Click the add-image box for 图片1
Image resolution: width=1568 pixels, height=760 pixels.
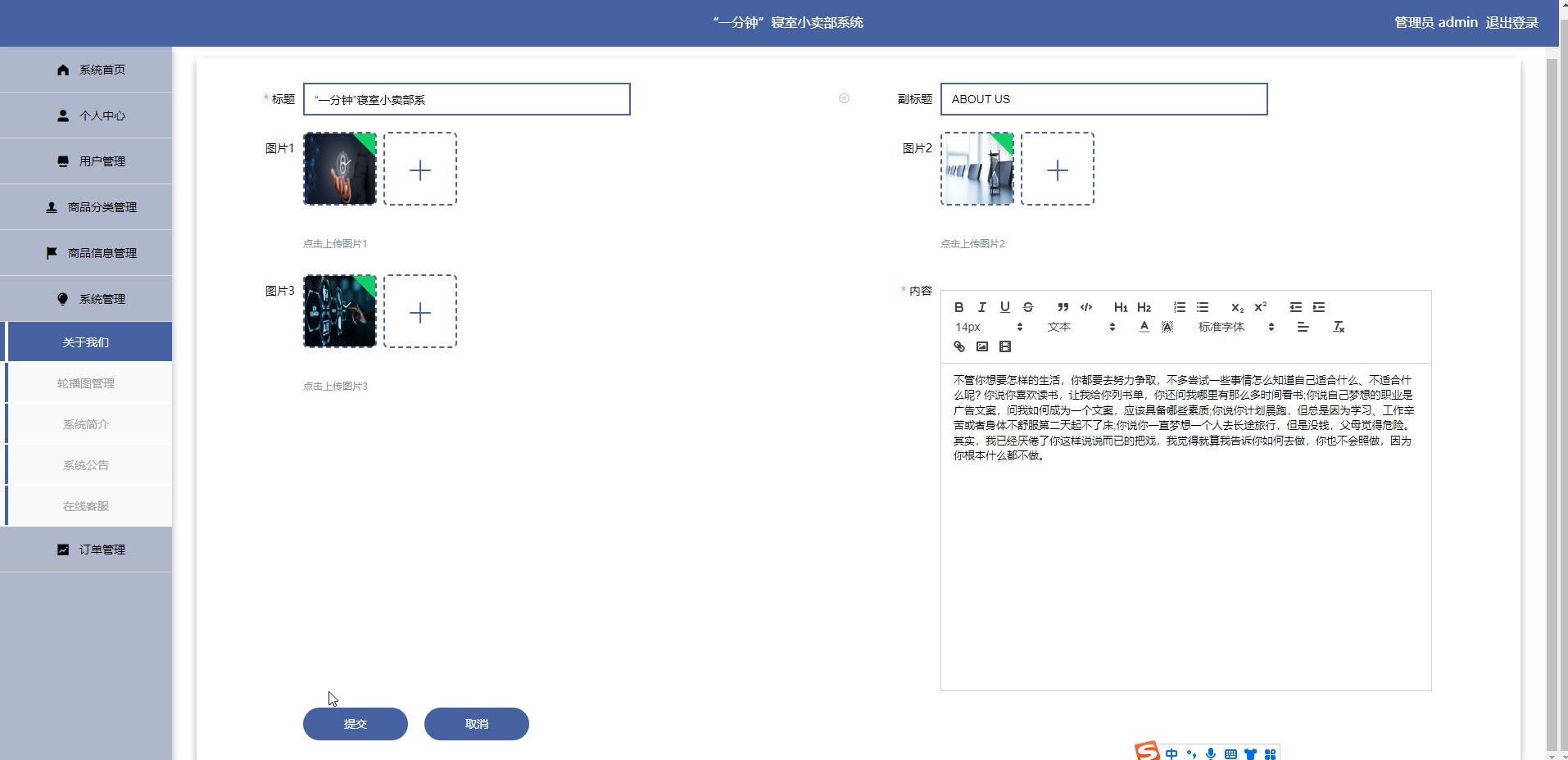tap(420, 169)
